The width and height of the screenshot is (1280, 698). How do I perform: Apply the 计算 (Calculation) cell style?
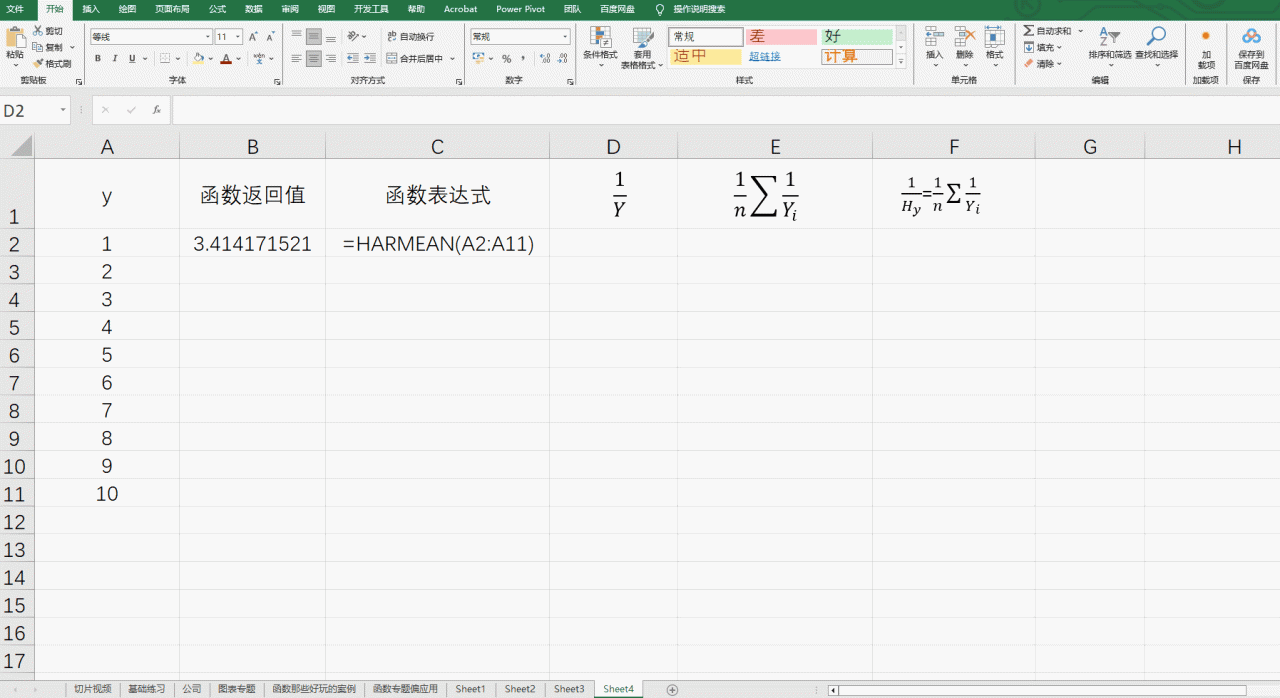tap(857, 57)
